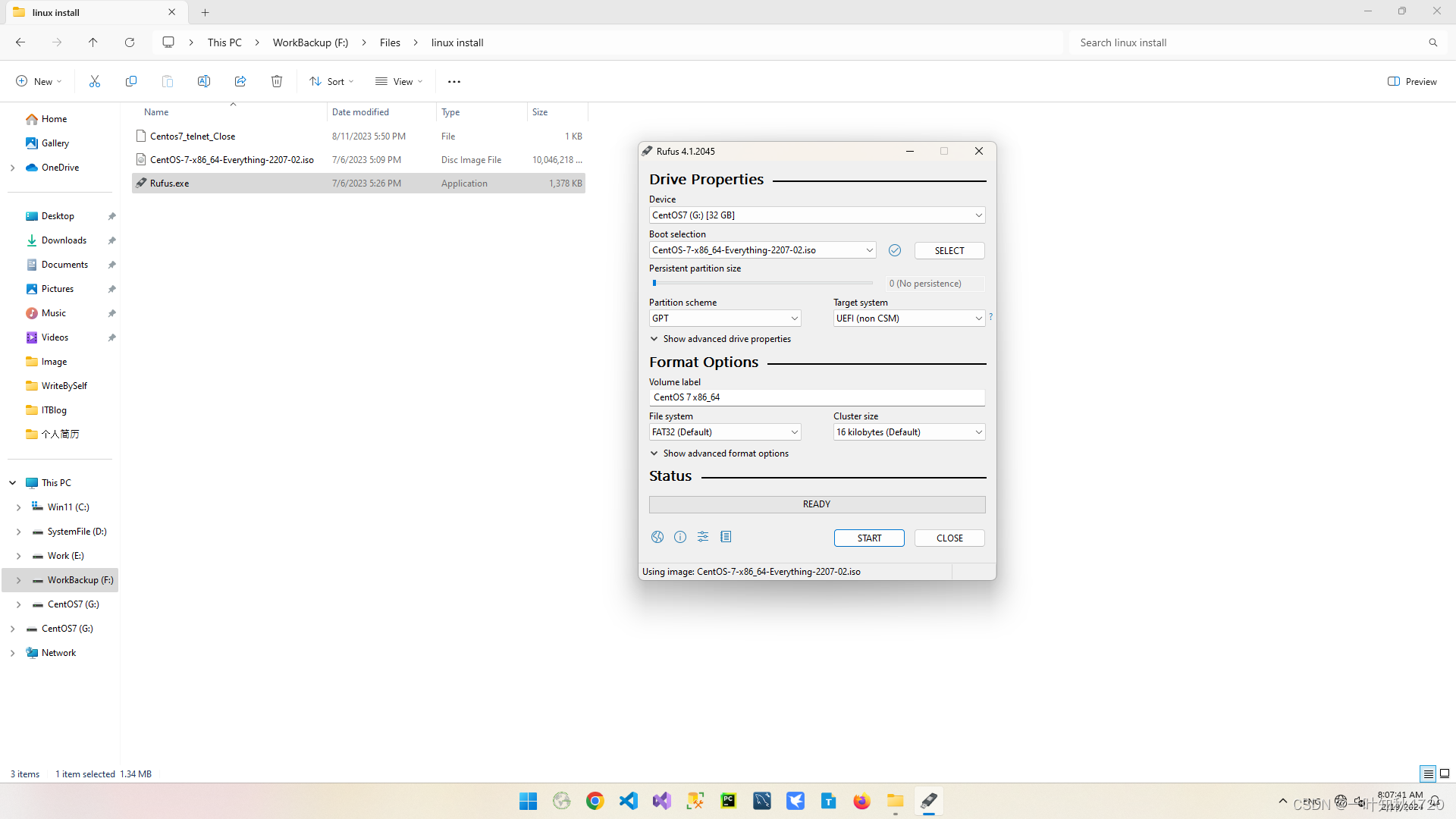The image size is (1456, 819).
Task: Open Visual Studio Code from the taskbar
Action: coord(629,801)
